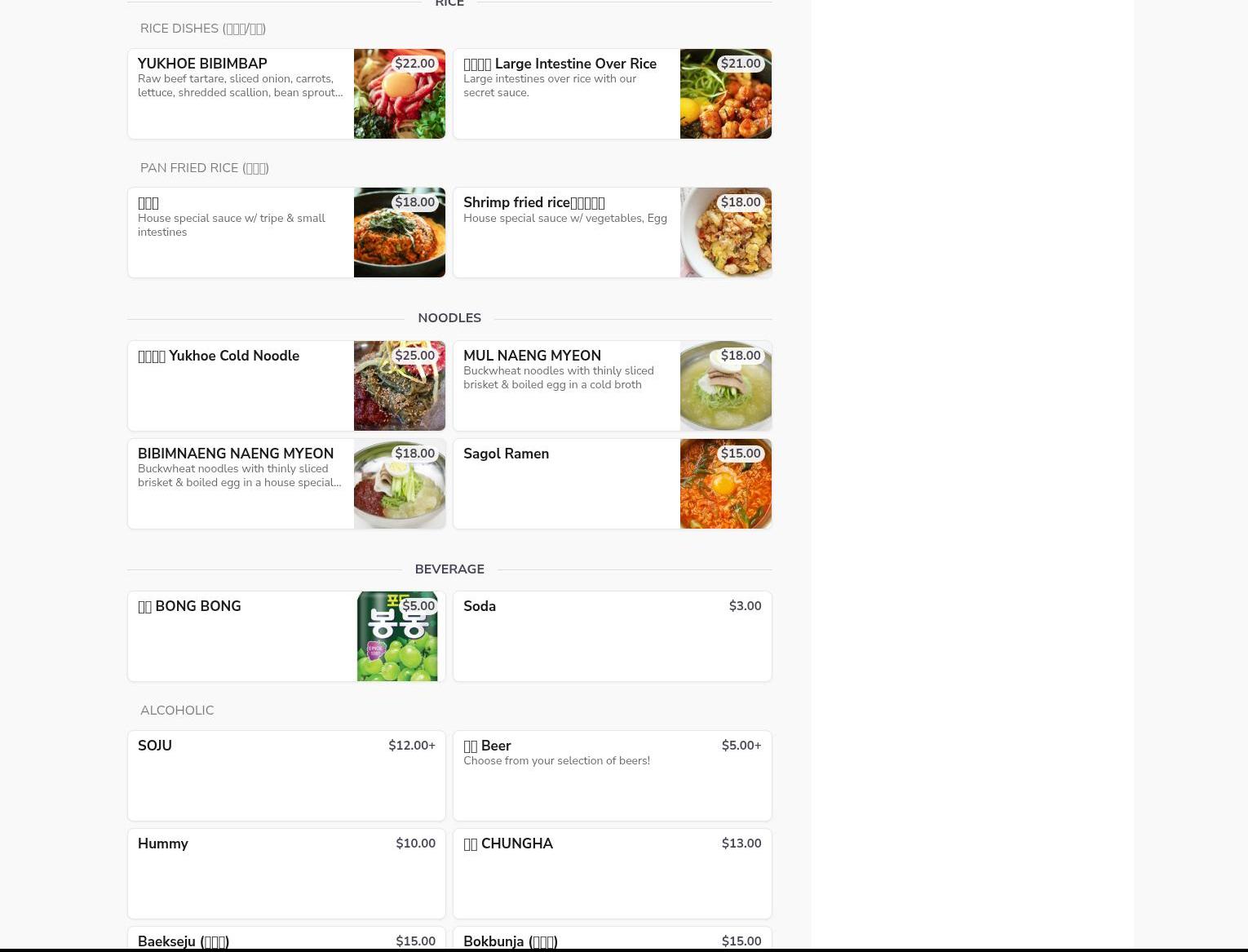
Task: Click the $18.00 tripe fried rice photo
Action: point(400,232)
